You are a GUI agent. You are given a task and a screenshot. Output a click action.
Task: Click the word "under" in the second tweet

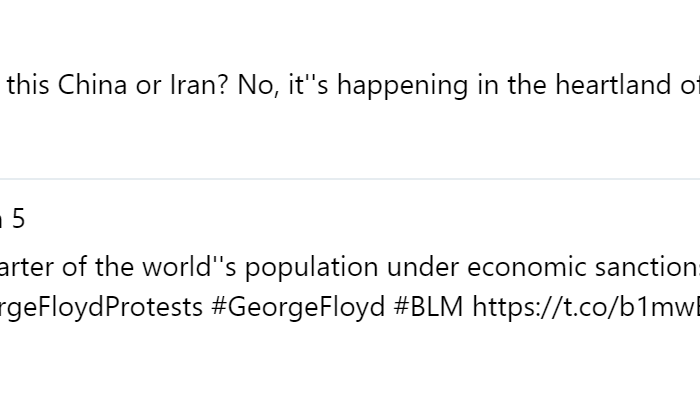pos(422,267)
